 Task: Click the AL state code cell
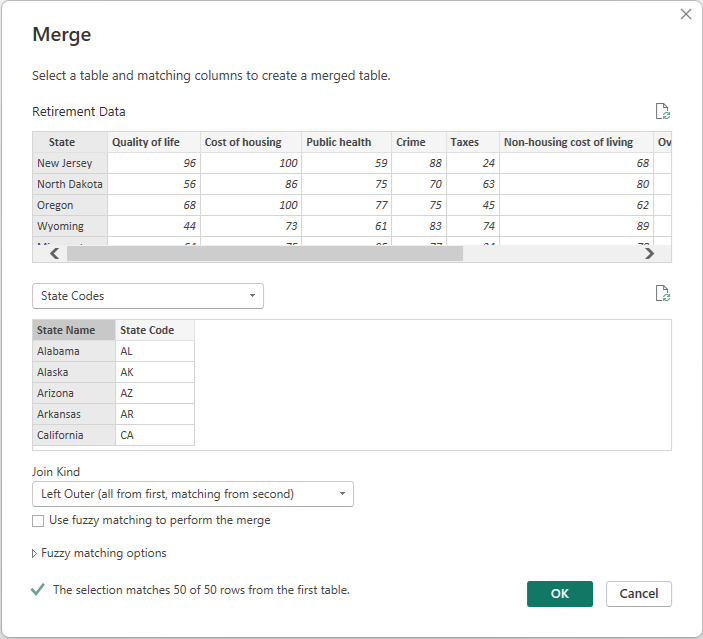point(155,351)
